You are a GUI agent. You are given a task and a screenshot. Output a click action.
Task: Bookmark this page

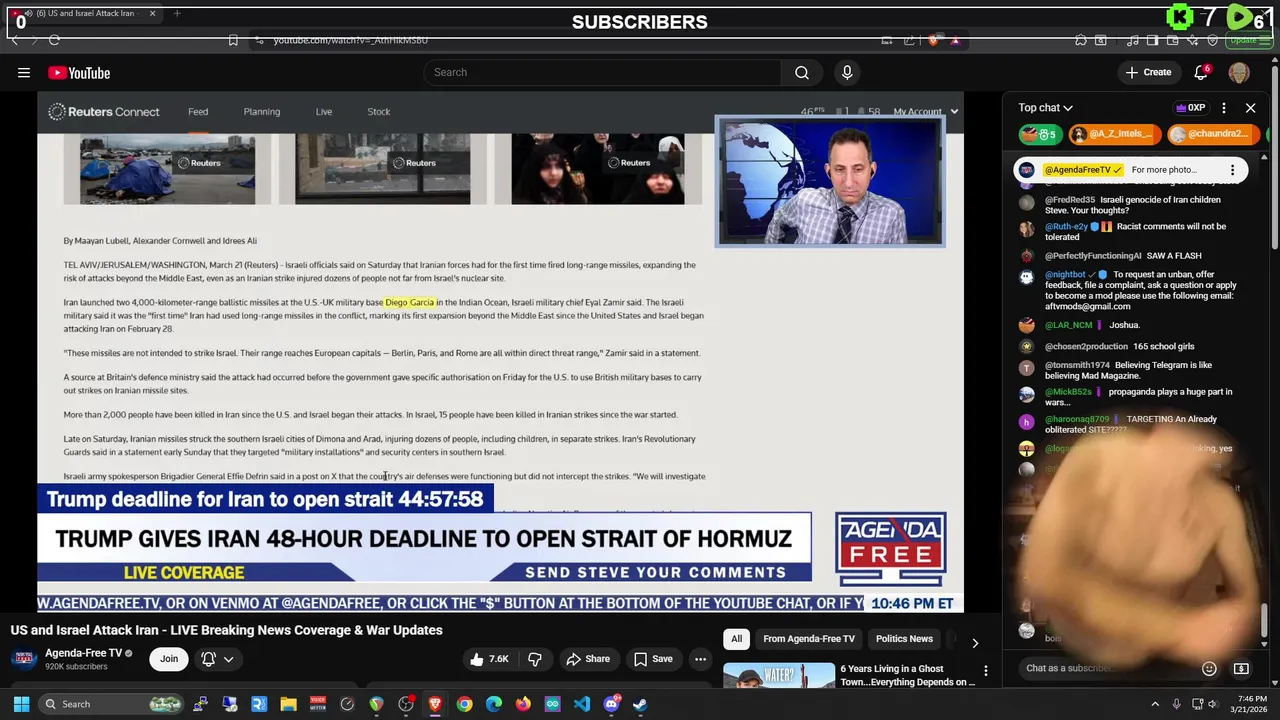tap(233, 40)
